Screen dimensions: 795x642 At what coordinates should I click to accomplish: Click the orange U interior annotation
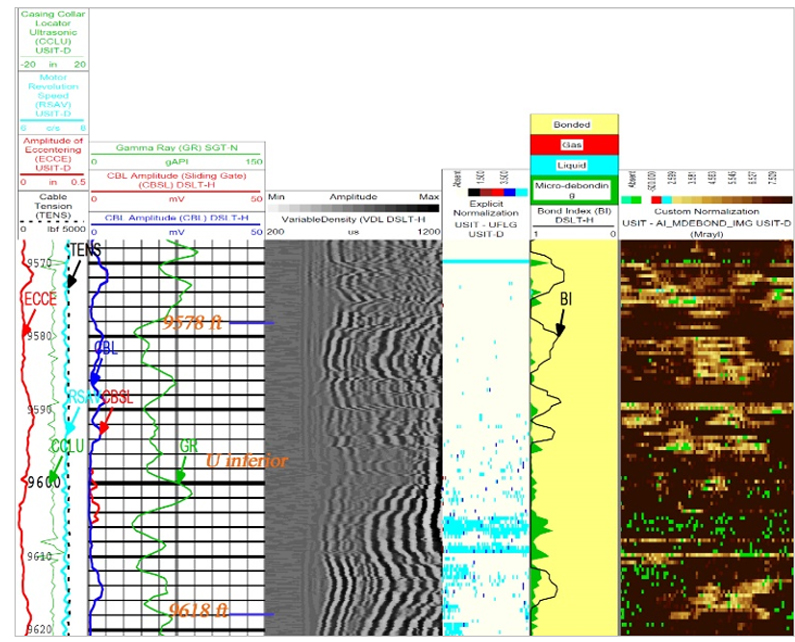click(246, 461)
